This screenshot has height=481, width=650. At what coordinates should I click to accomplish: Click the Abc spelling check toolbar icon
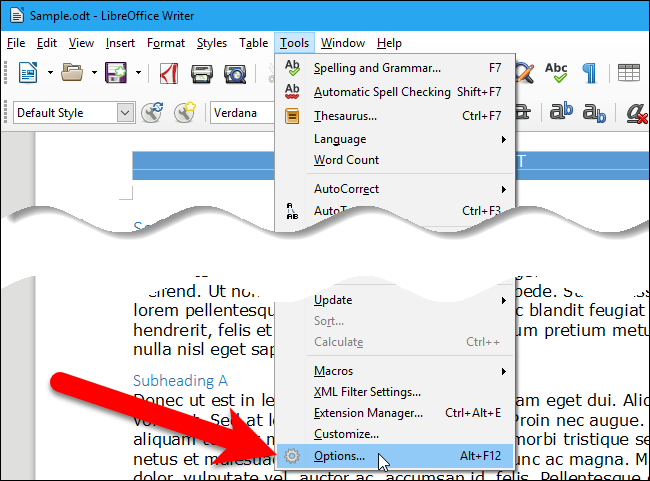(x=556, y=73)
